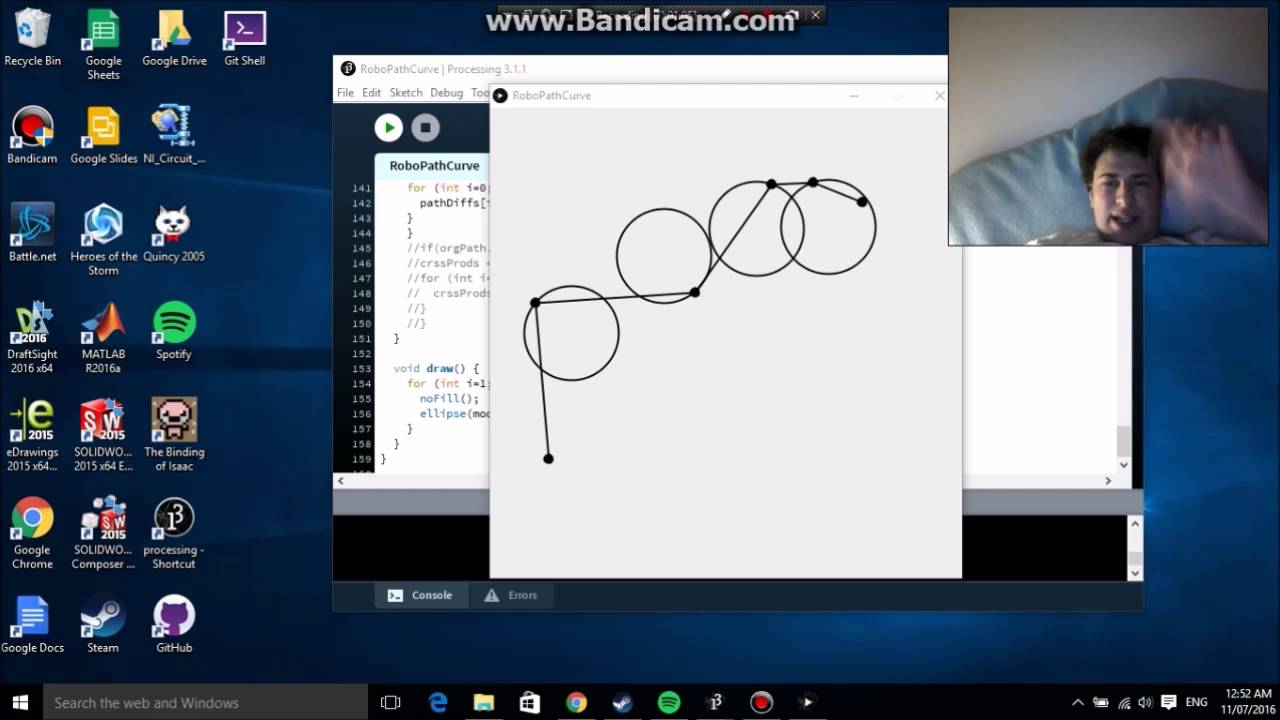The image size is (1280, 720).
Task: Click the editor vertical scrollbar down arrow
Action: [x=1124, y=465]
